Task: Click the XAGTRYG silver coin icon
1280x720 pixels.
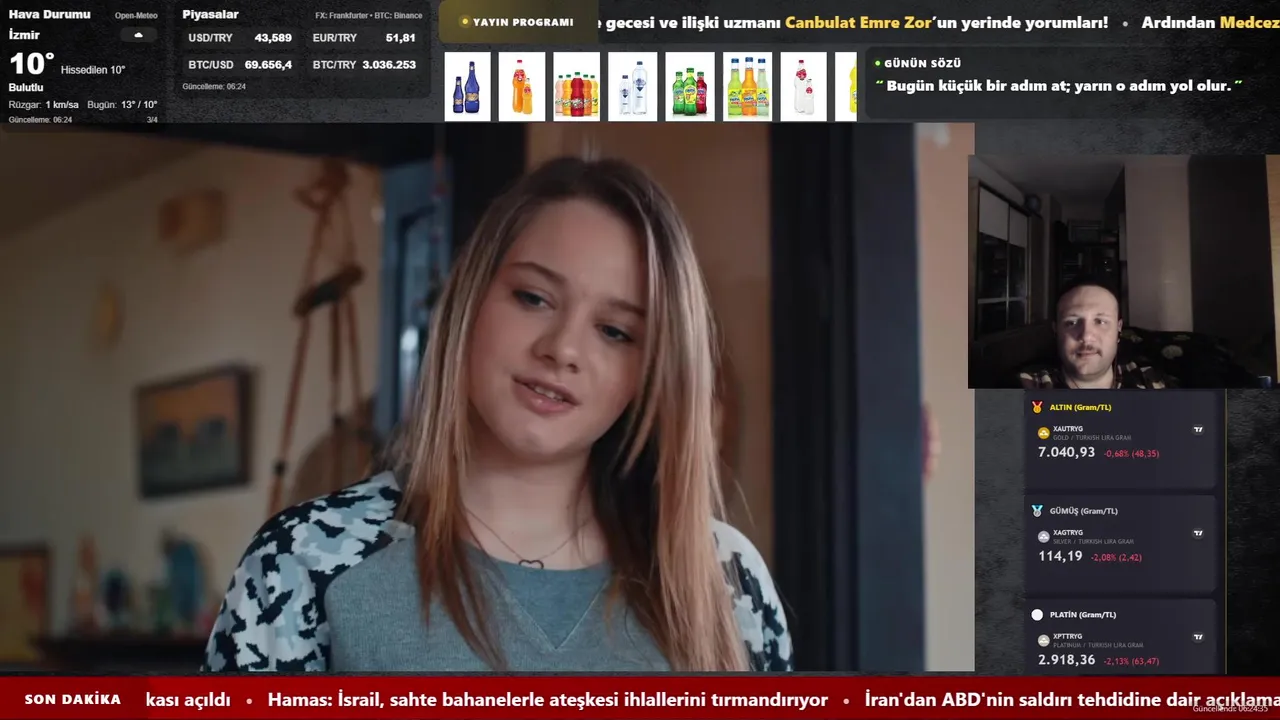Action: [1044, 537]
